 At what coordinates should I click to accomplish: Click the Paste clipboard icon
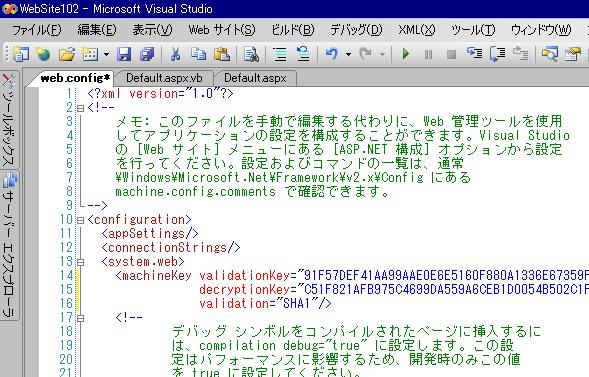click(x=222, y=54)
